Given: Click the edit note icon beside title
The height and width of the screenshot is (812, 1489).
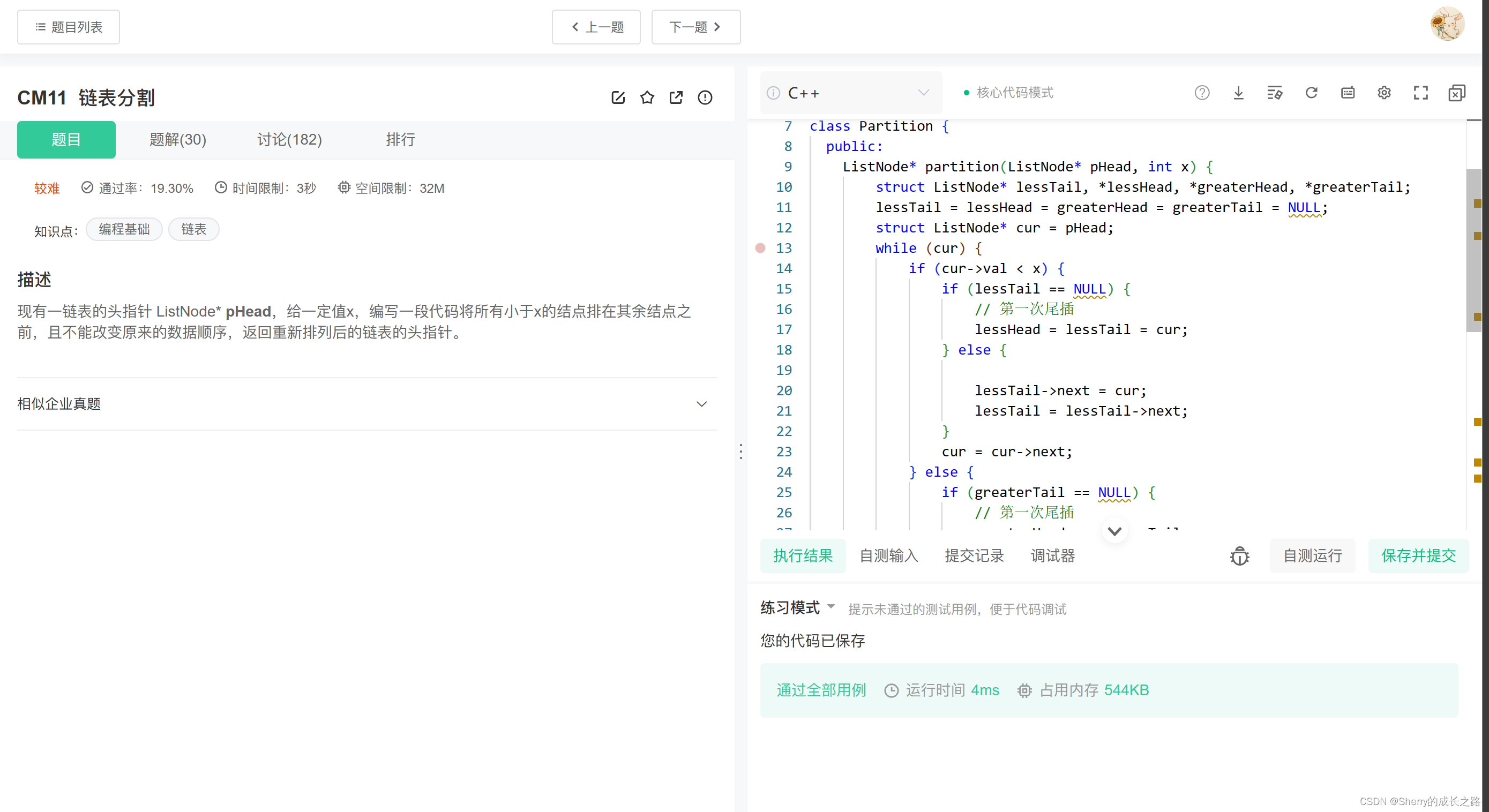Looking at the screenshot, I should (618, 97).
